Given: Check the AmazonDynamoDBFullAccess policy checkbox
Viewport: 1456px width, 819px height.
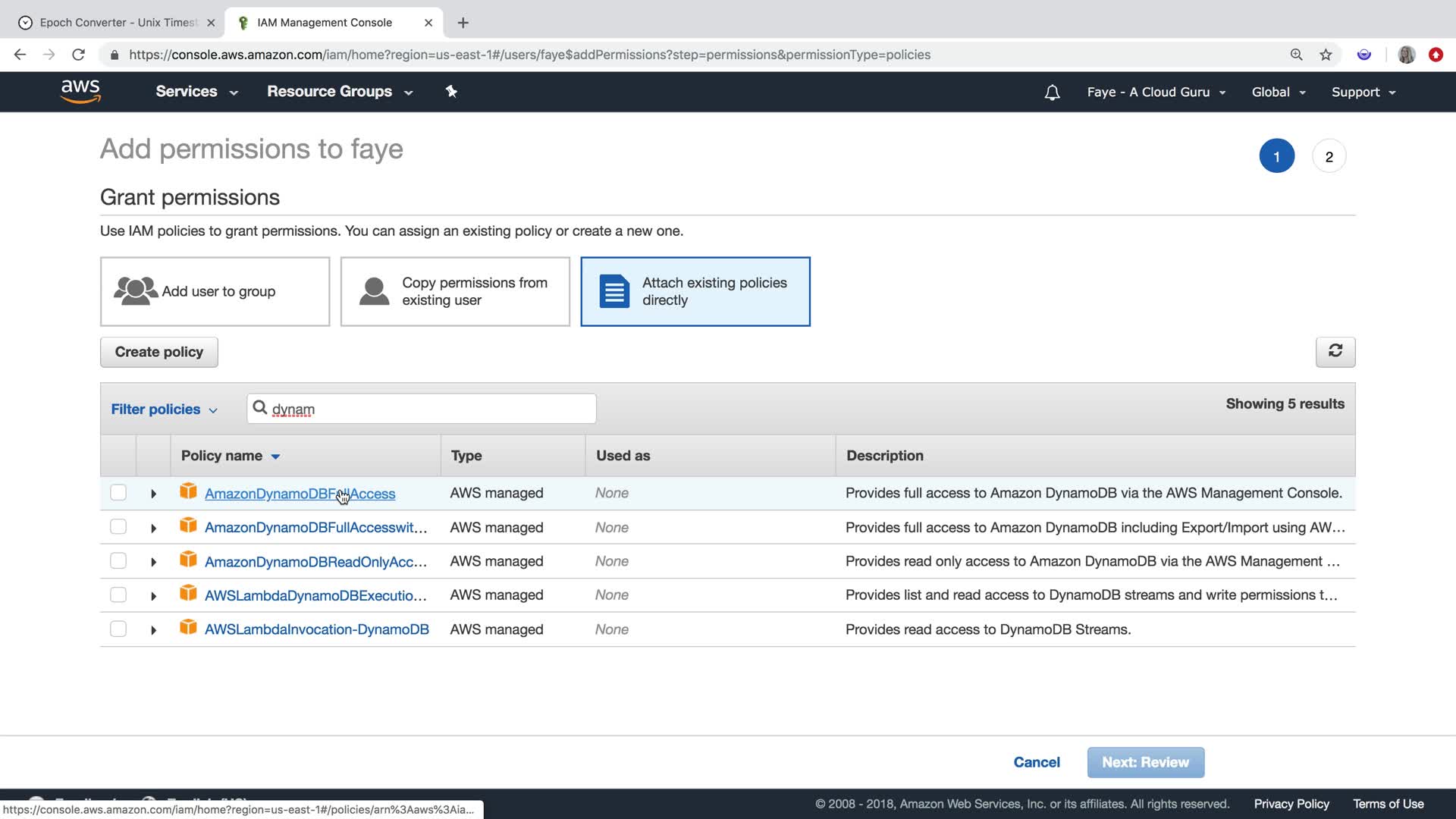Looking at the screenshot, I should (118, 493).
